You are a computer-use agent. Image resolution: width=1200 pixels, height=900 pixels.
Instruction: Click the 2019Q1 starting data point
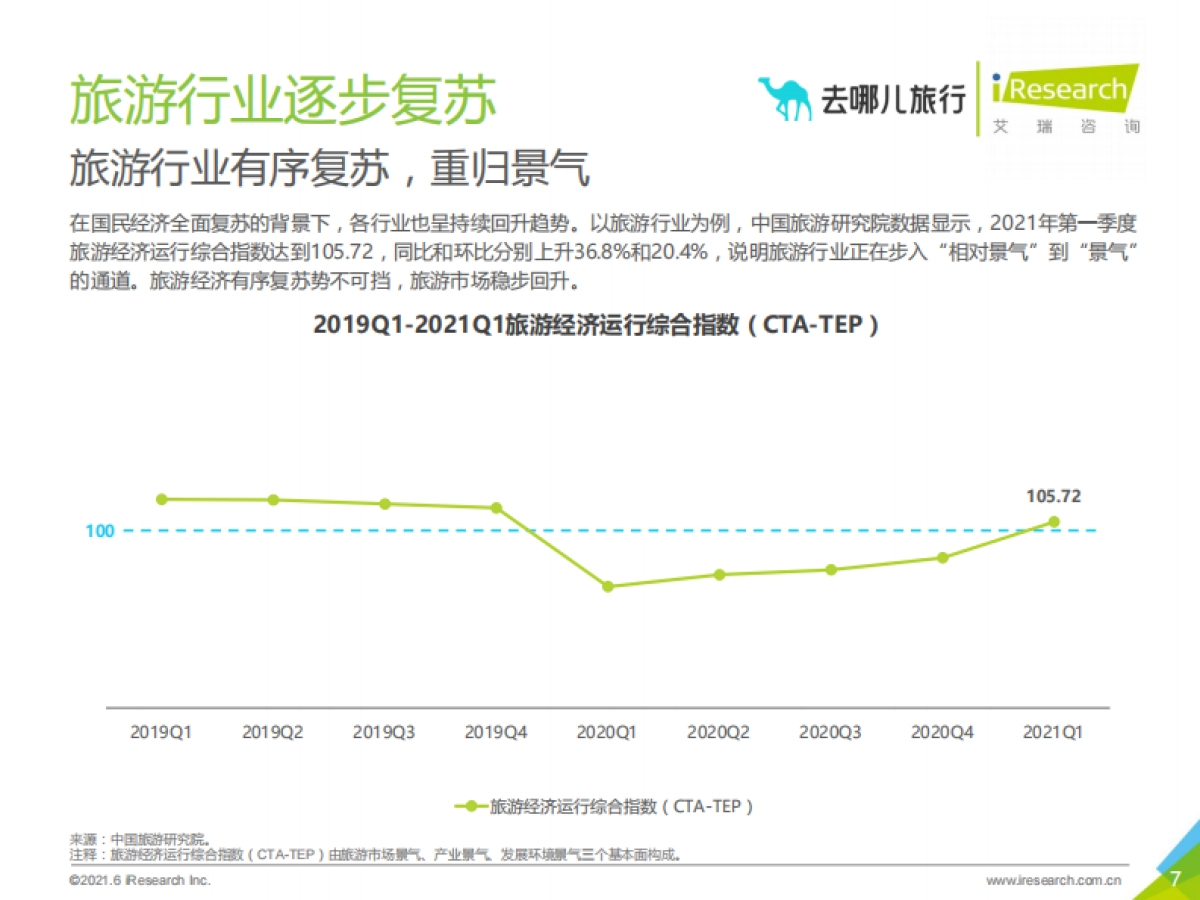162,498
